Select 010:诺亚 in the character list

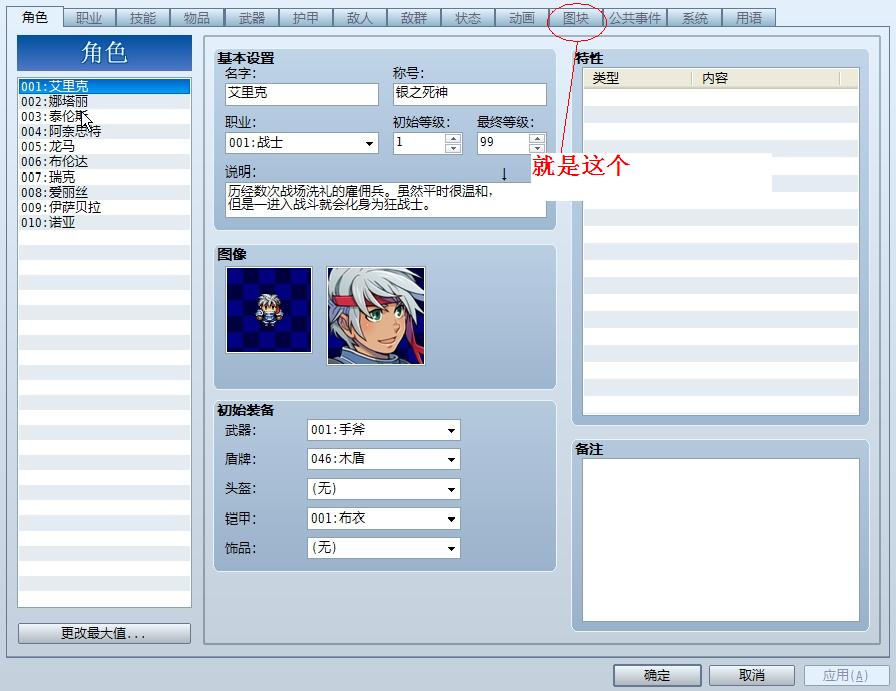click(x=105, y=222)
